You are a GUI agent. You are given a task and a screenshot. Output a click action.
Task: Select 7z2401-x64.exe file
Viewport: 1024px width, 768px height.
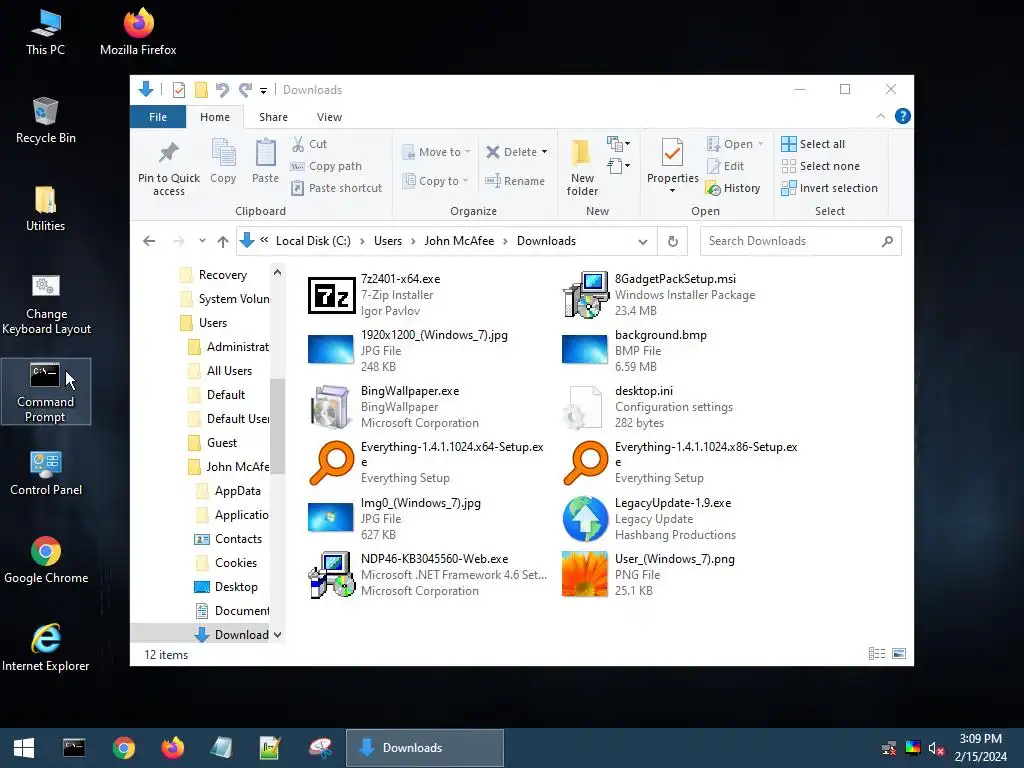tap(427, 295)
